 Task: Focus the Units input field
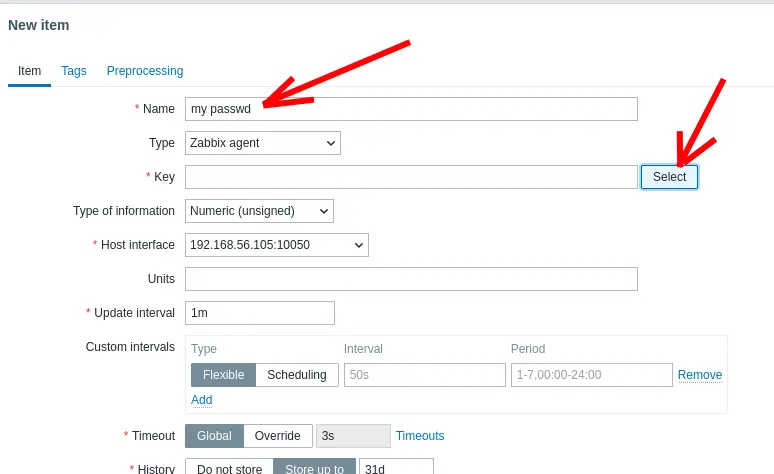coord(410,279)
